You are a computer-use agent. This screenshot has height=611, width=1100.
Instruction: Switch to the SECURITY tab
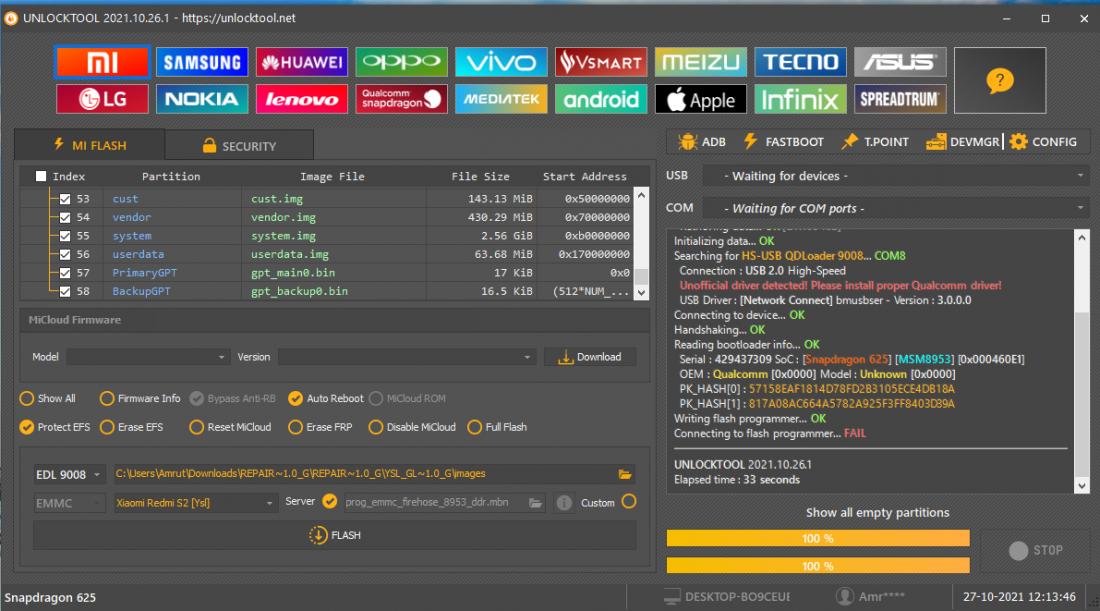pos(239,146)
